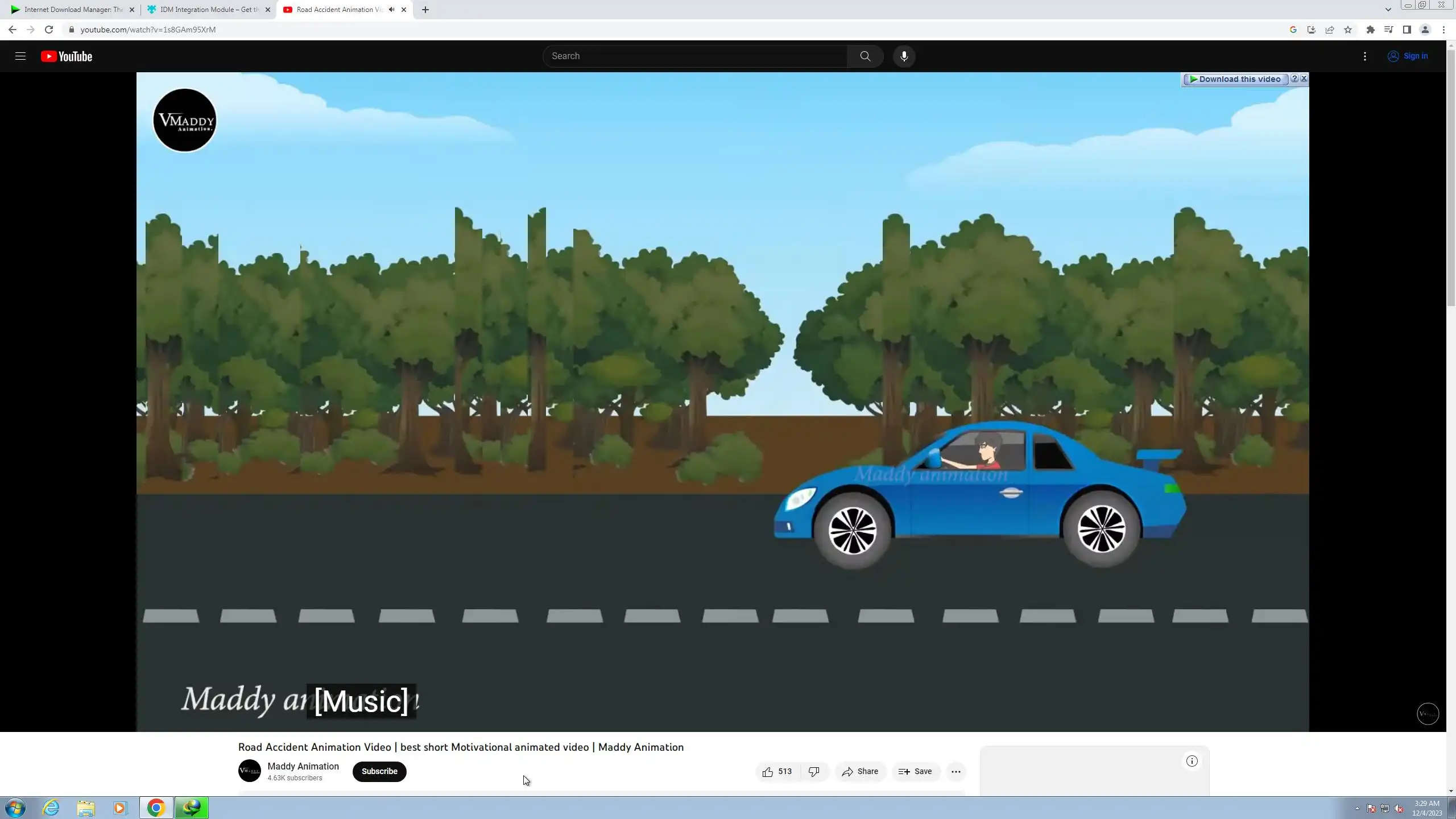1456x819 pixels.
Task: Open the YouTube hamburger guide menu
Action: pos(20,56)
